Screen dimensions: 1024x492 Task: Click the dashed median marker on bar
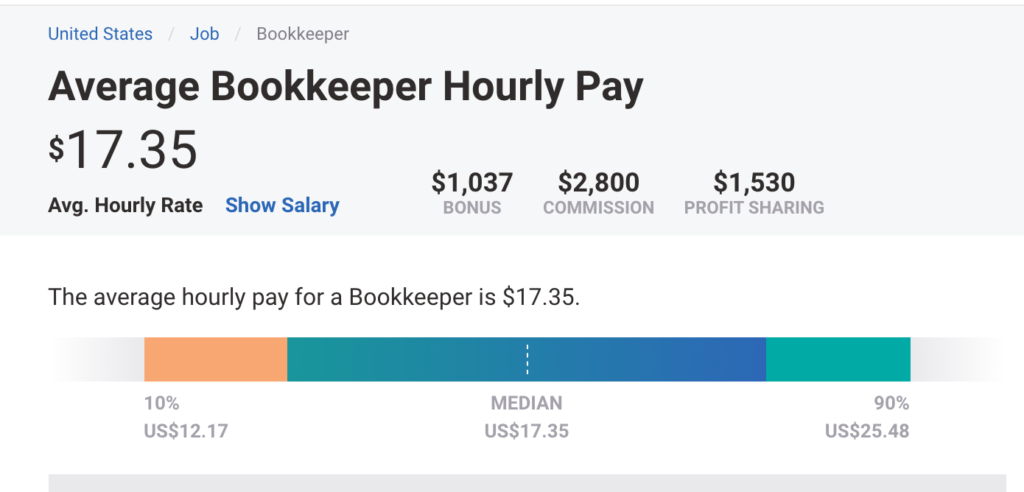coord(527,360)
